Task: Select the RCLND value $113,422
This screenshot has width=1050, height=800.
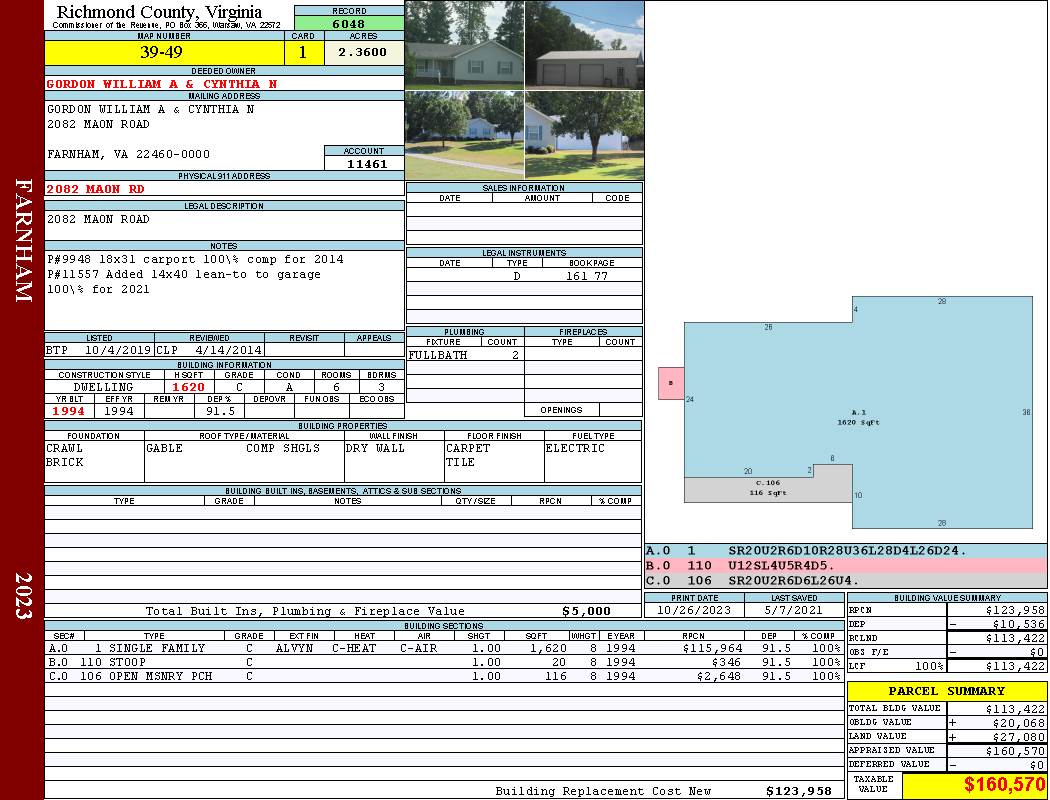Action: [x=1015, y=638]
